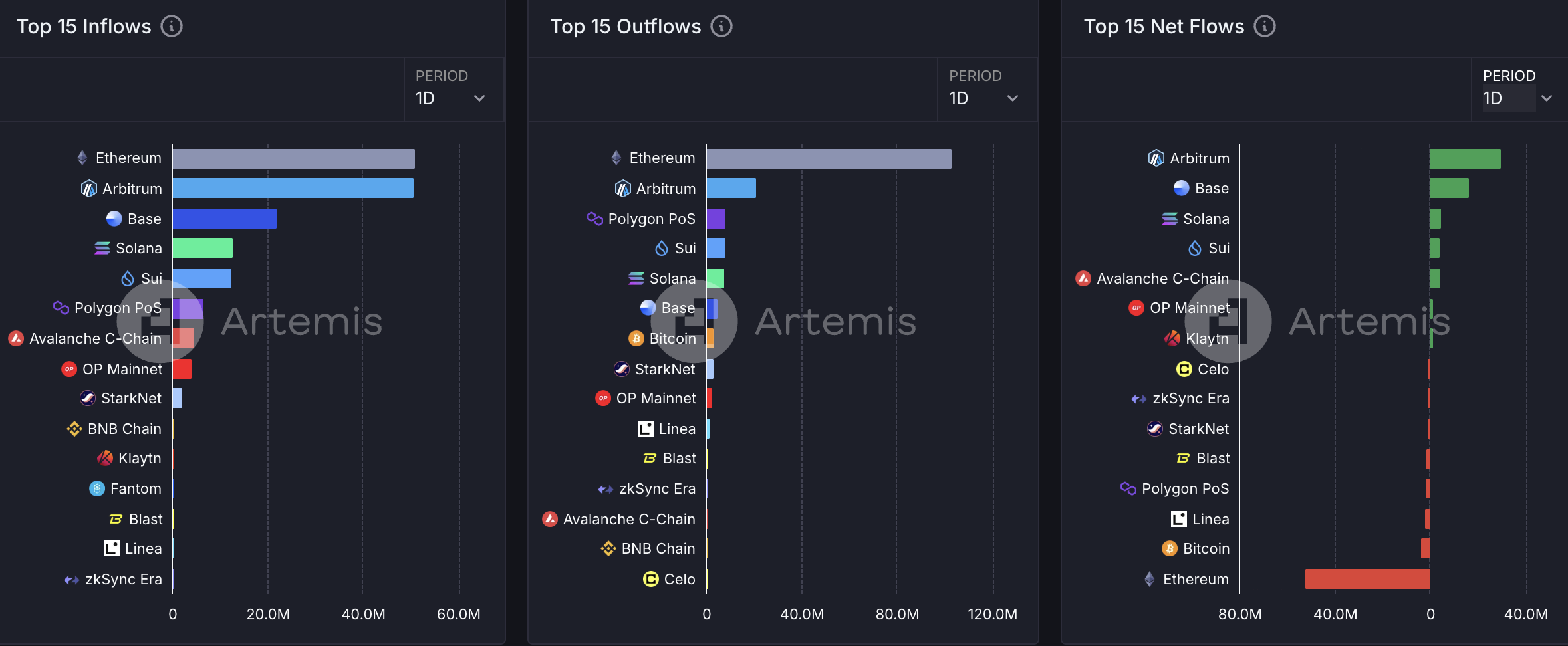
Task: Click the StarkNet label in the Outflows chart
Action: (665, 369)
